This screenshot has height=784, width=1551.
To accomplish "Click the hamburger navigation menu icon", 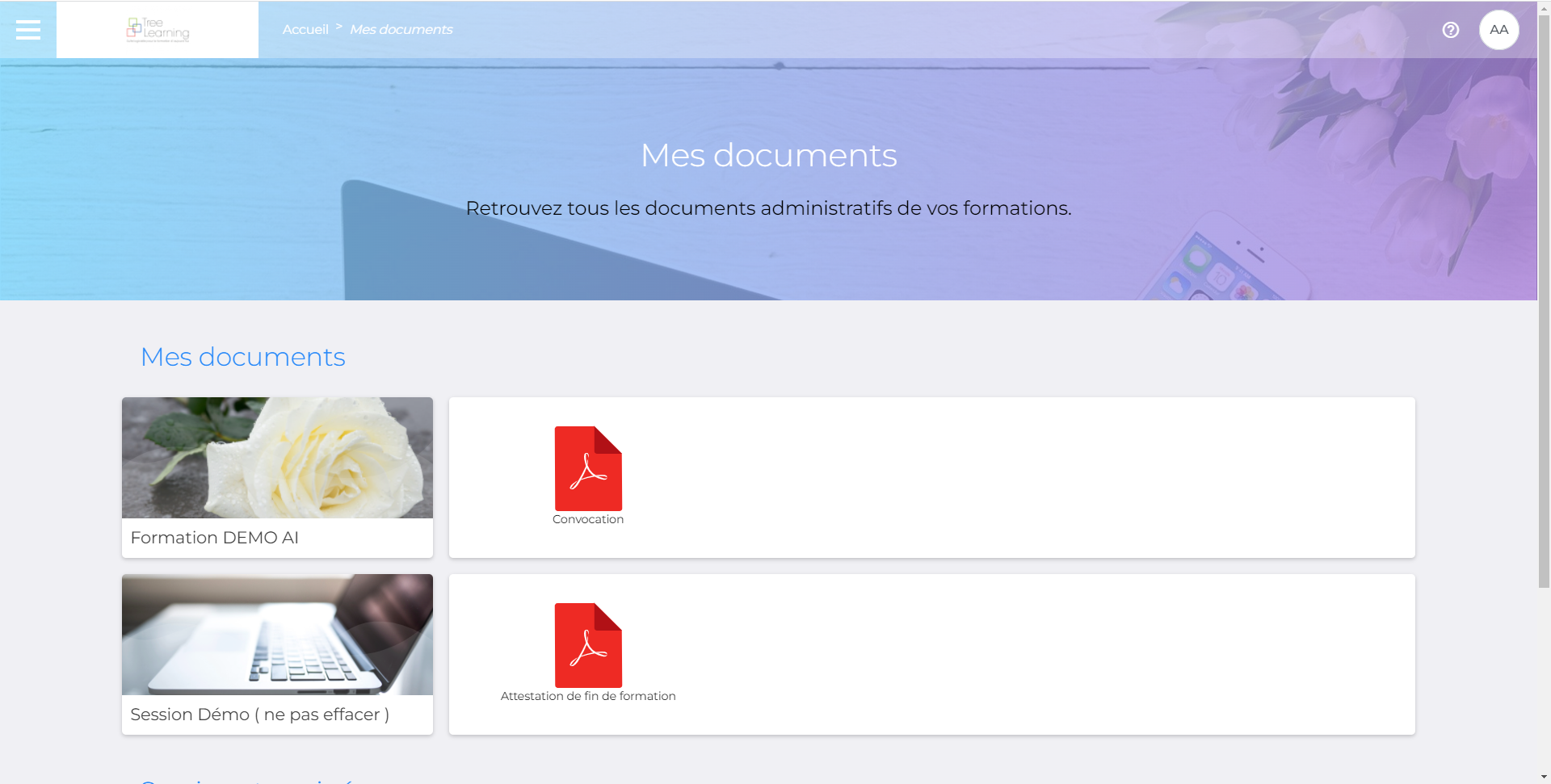I will (x=27, y=29).
